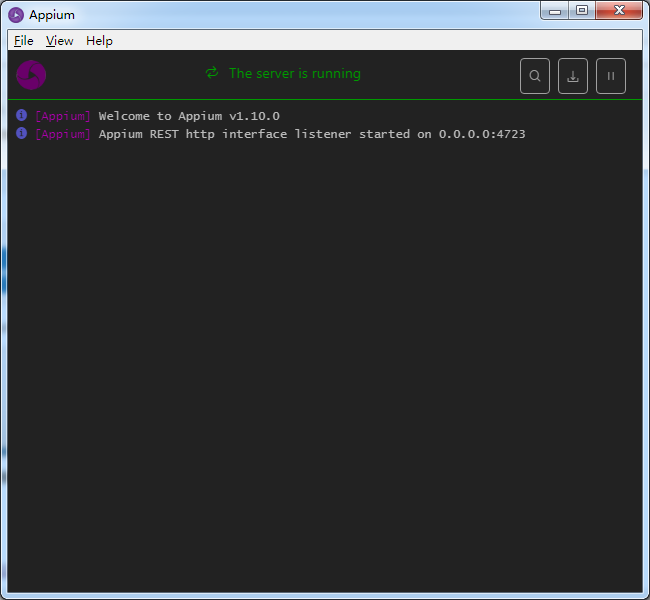Screen dimensions: 650x600
Task: Click the info icon beside the REST listener log line
Action: pos(22,133)
